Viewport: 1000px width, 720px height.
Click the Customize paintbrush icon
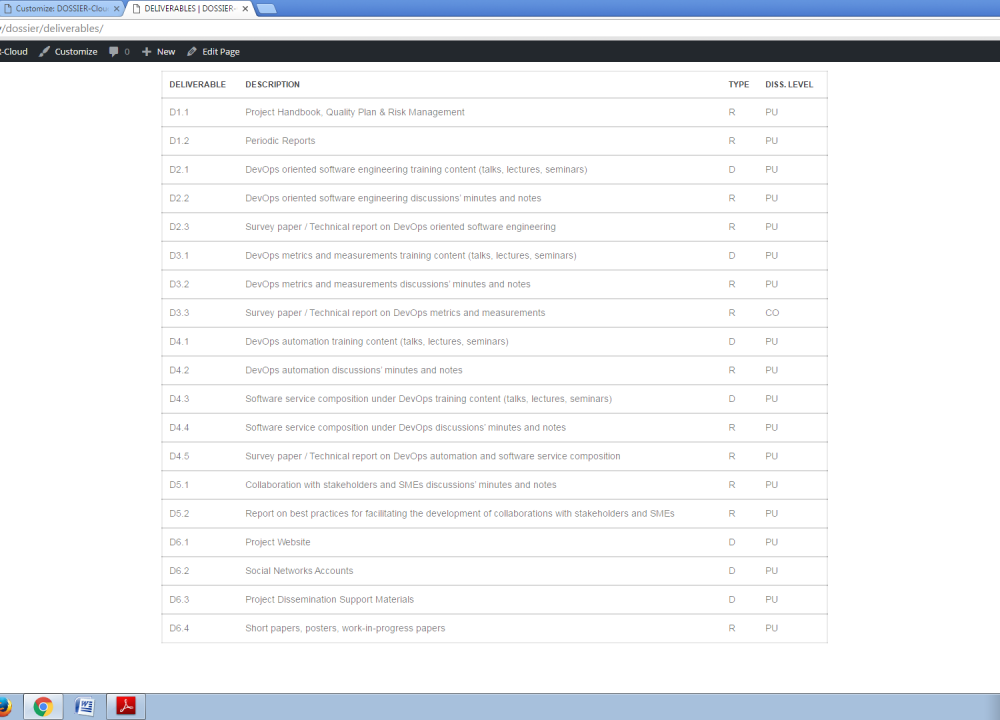pyautogui.click(x=44, y=51)
